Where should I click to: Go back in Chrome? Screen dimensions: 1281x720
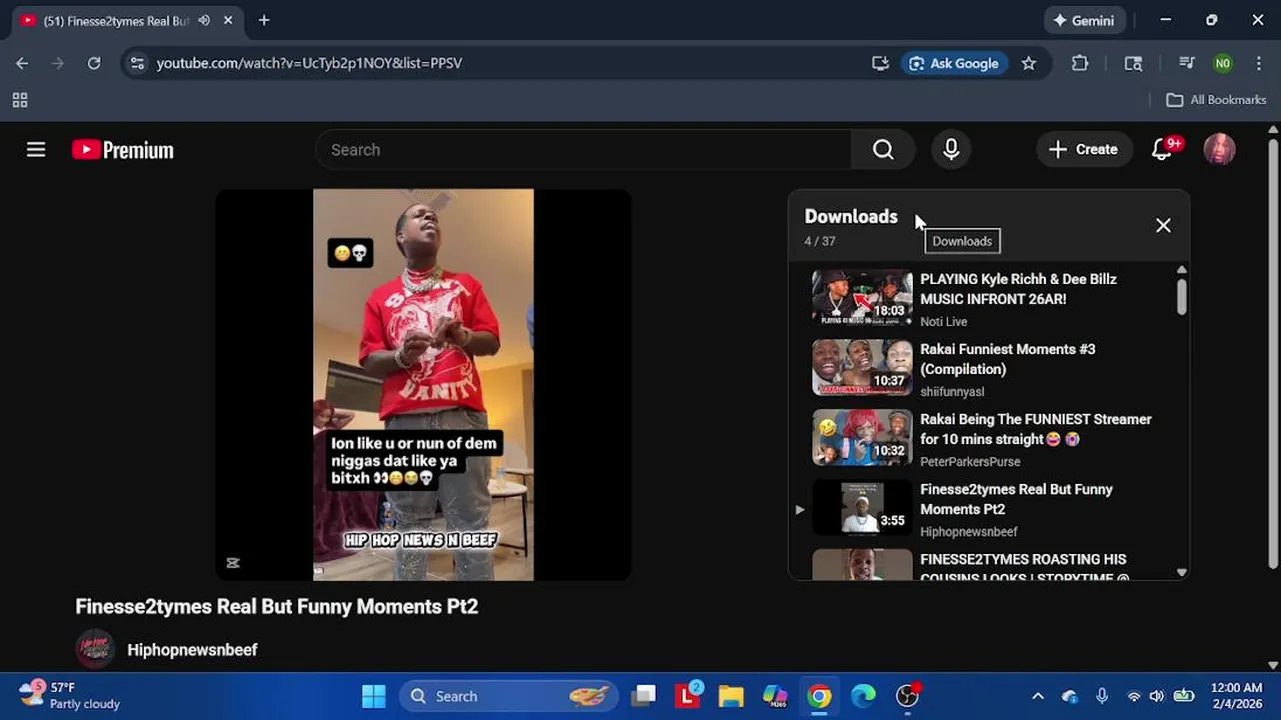coord(22,63)
